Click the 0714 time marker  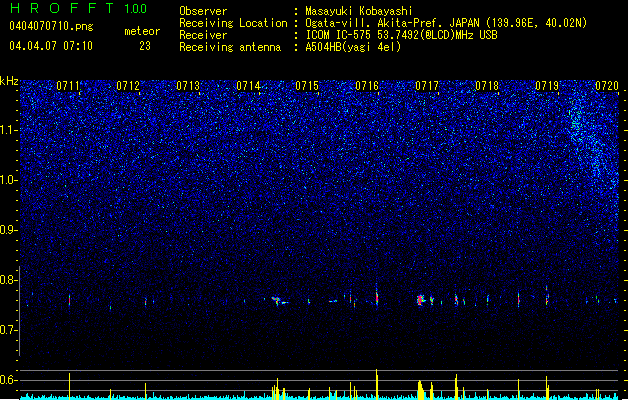point(248,86)
